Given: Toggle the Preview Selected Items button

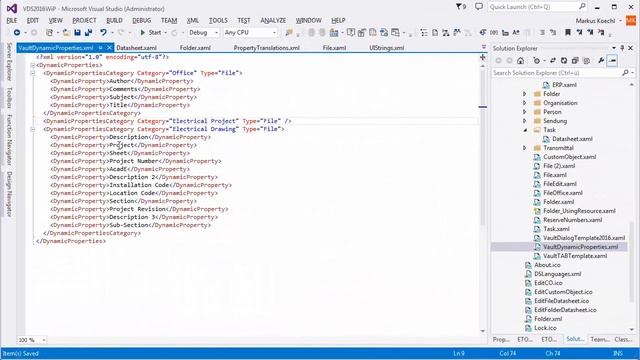Looking at the screenshot, I should (x=612, y=60).
